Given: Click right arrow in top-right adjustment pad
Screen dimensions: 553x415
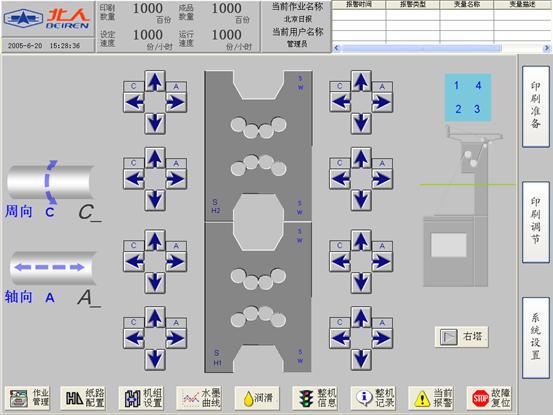Looking at the screenshot, I should (382, 103).
